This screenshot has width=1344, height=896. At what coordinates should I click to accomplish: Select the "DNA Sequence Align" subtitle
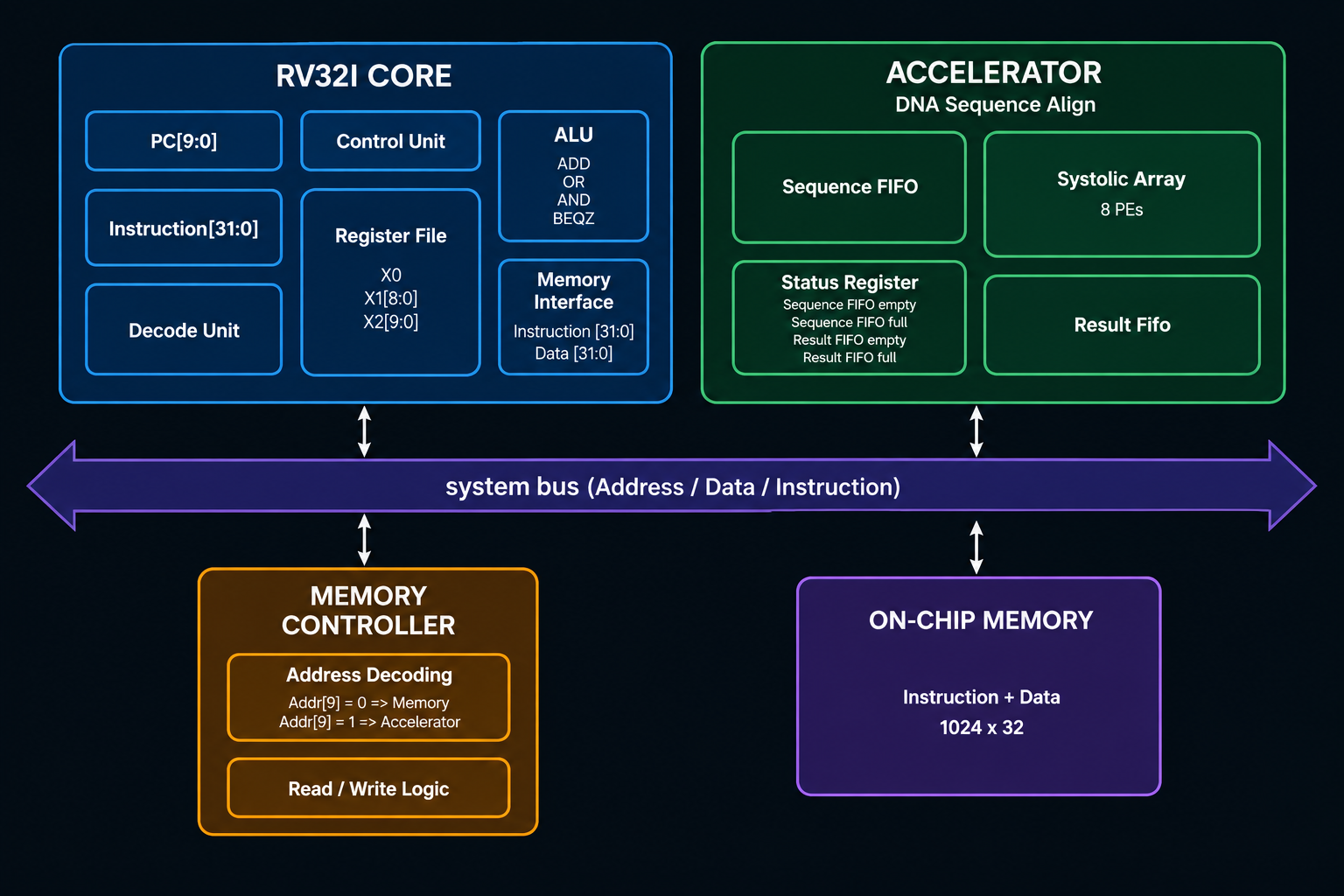[x=996, y=105]
